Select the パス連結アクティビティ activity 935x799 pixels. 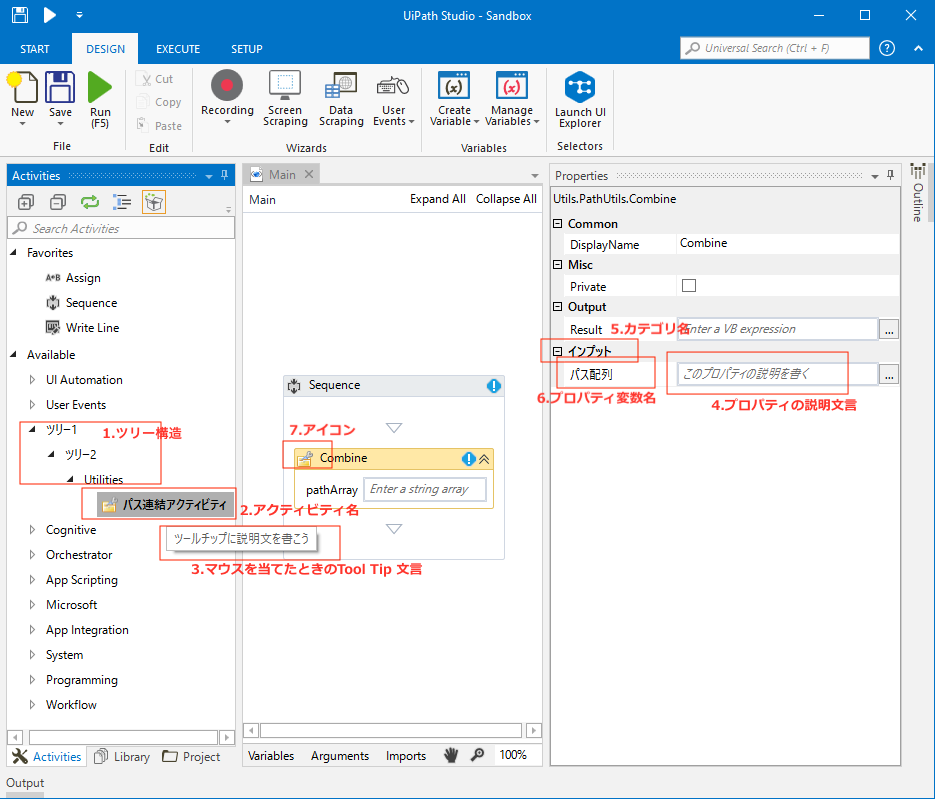(x=164, y=504)
